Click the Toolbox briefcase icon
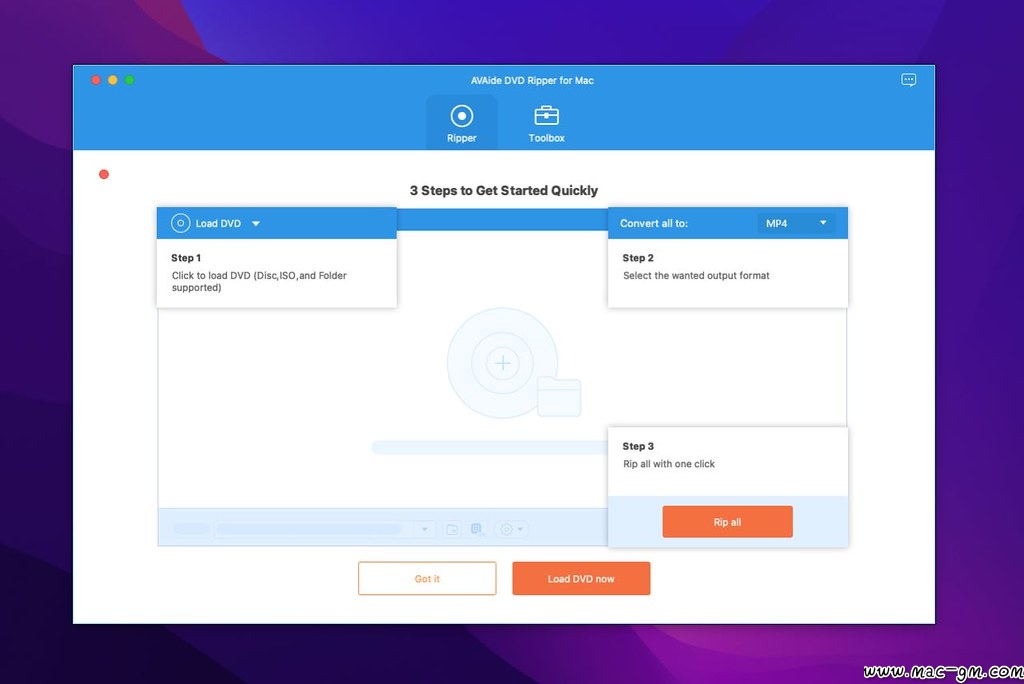This screenshot has height=684, width=1024. pyautogui.click(x=547, y=116)
